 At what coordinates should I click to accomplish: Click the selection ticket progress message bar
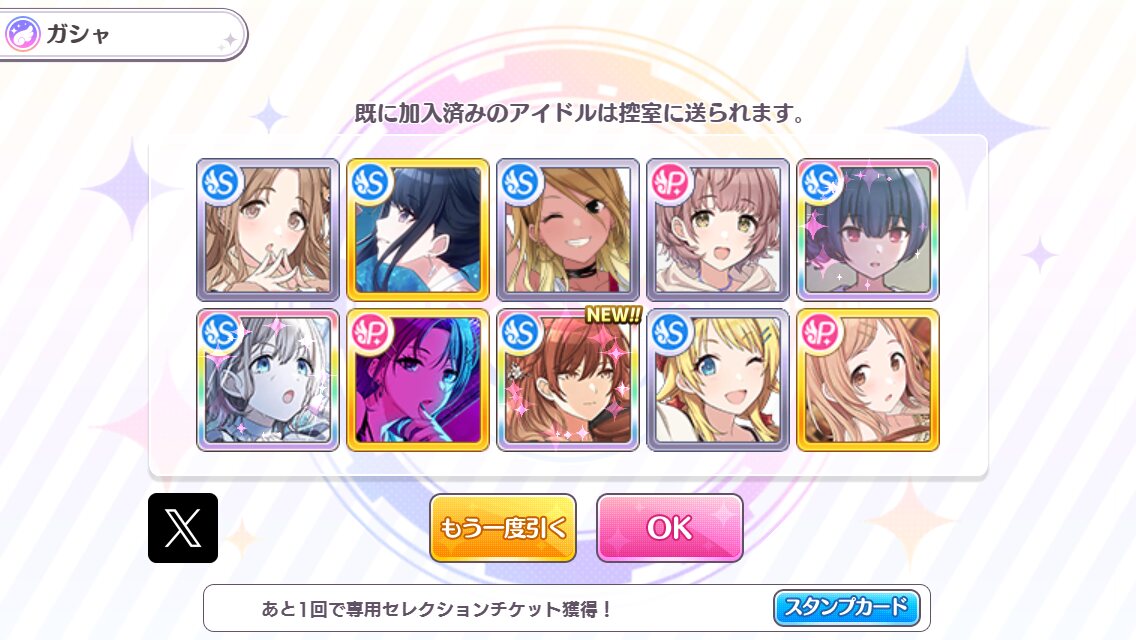567,608
